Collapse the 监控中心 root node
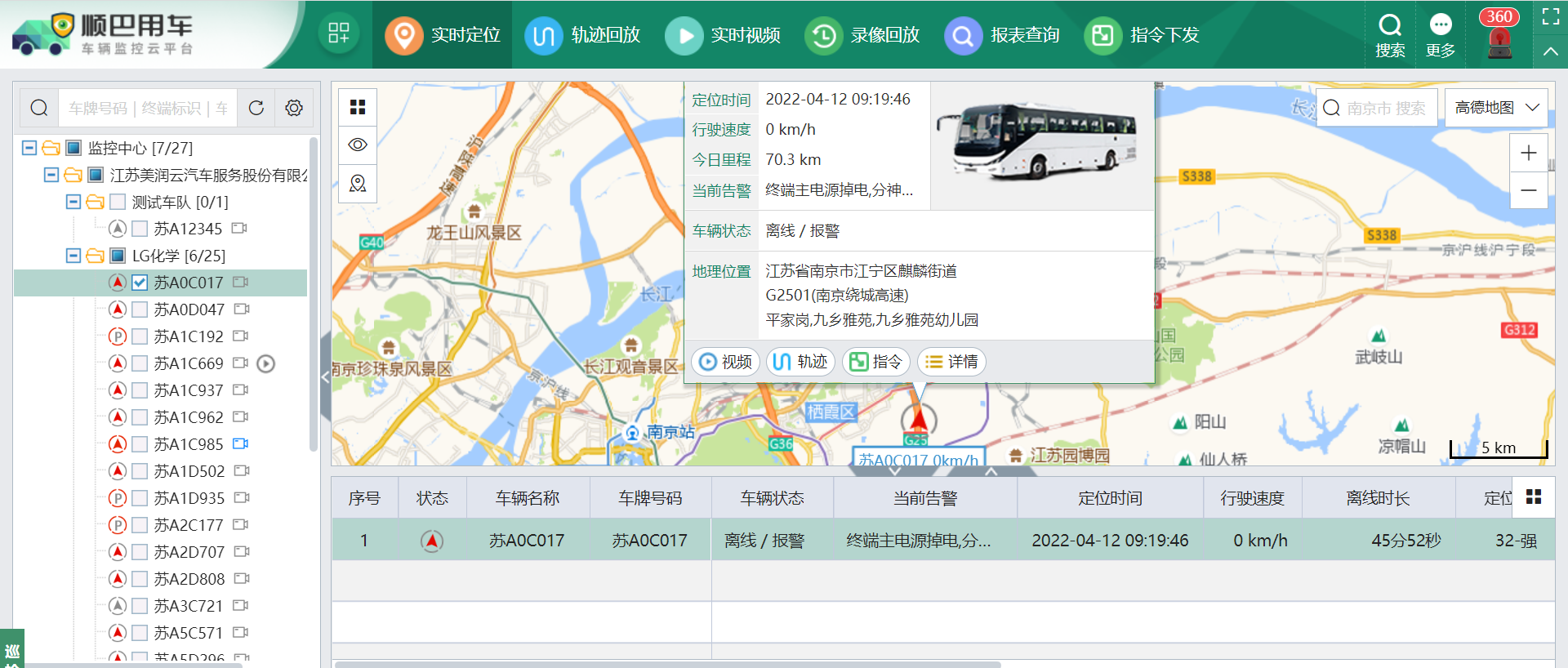This screenshot has width=1568, height=668. pyautogui.click(x=29, y=148)
